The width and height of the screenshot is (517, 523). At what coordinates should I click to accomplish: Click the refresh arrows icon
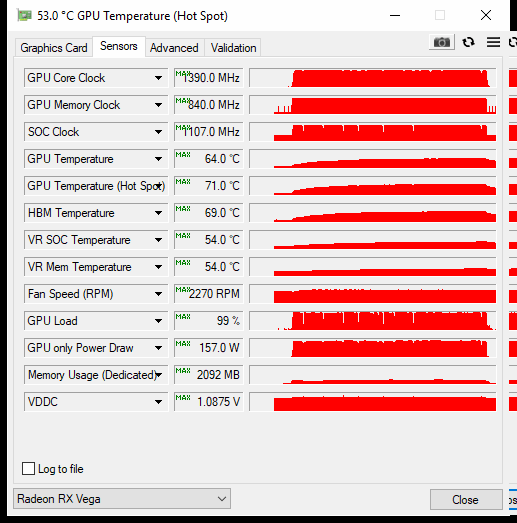point(468,42)
